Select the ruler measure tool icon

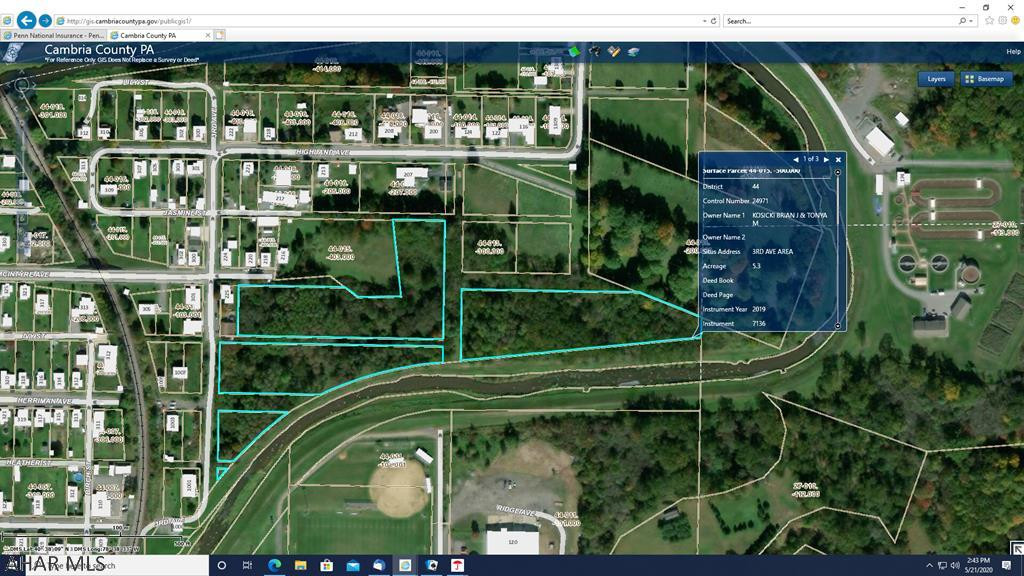pyautogui.click(x=614, y=51)
